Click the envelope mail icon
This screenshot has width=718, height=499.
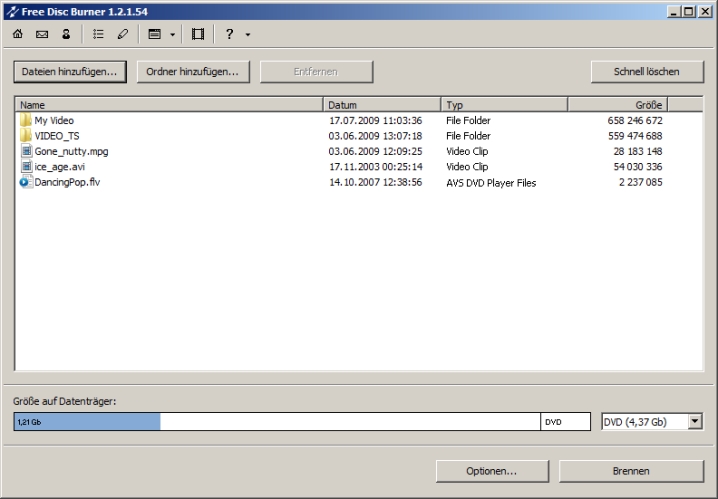[42, 34]
